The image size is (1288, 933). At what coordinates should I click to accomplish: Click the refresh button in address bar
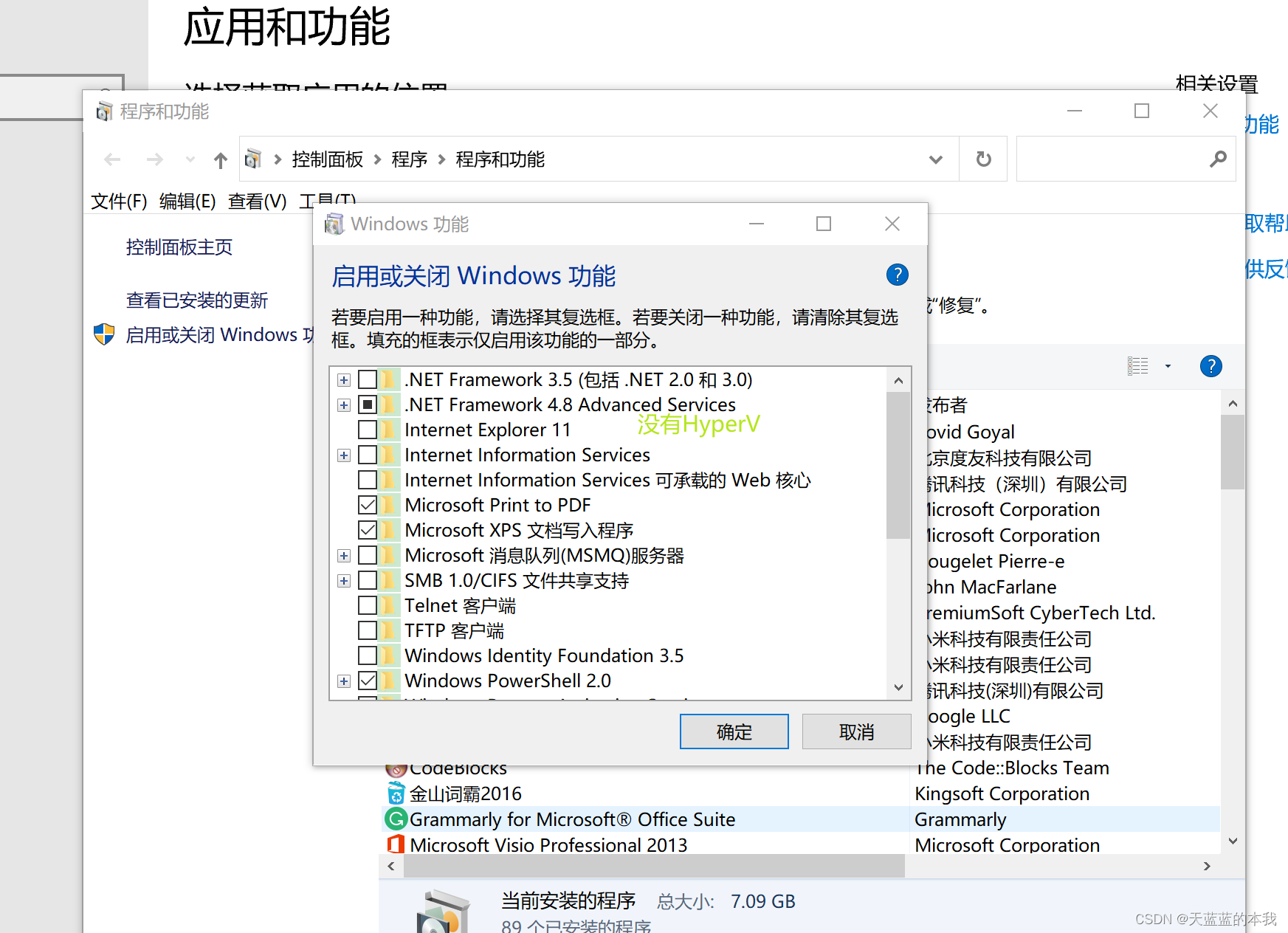[x=983, y=159]
